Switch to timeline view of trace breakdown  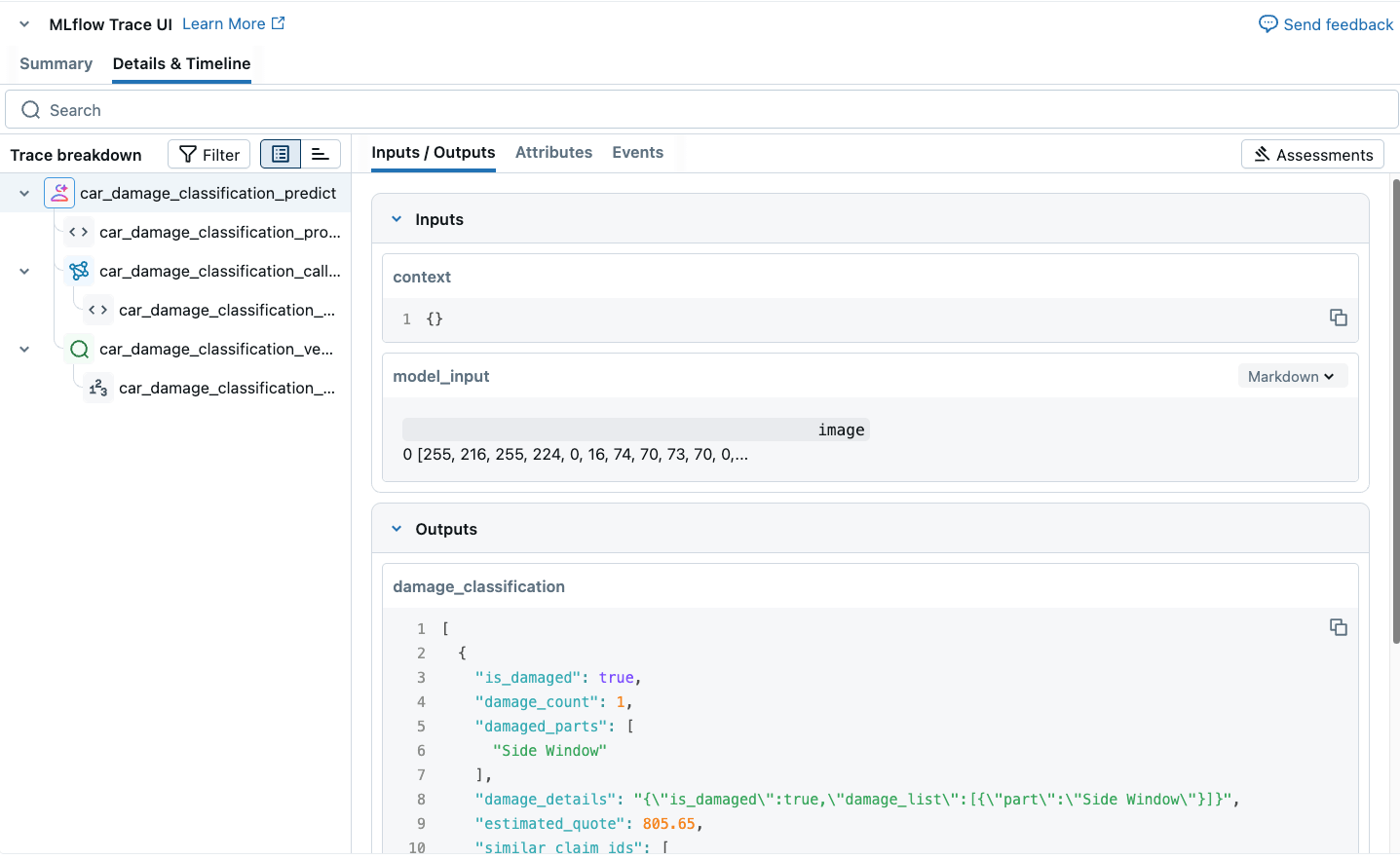(320, 154)
